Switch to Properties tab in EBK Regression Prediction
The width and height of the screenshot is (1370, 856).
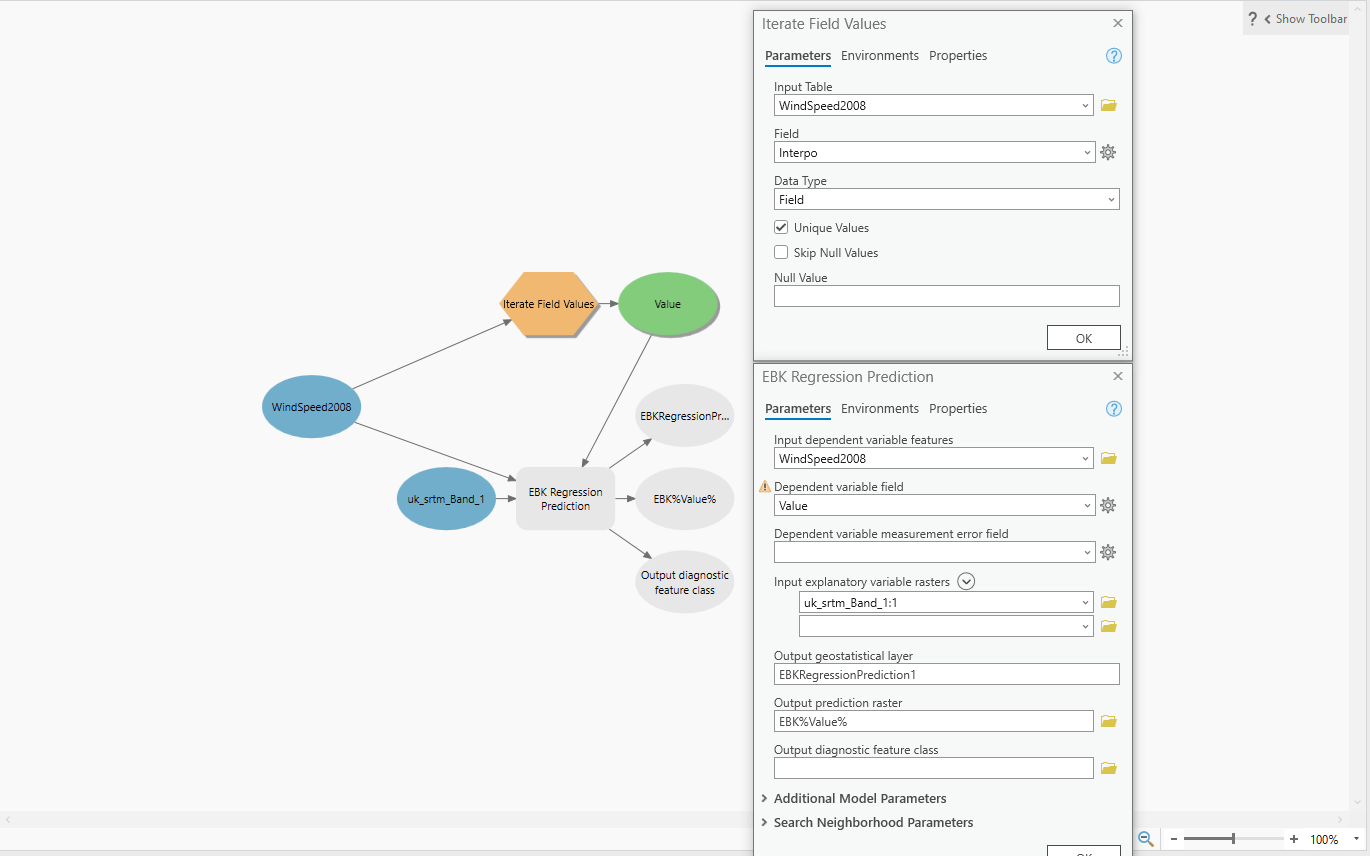[x=958, y=409]
